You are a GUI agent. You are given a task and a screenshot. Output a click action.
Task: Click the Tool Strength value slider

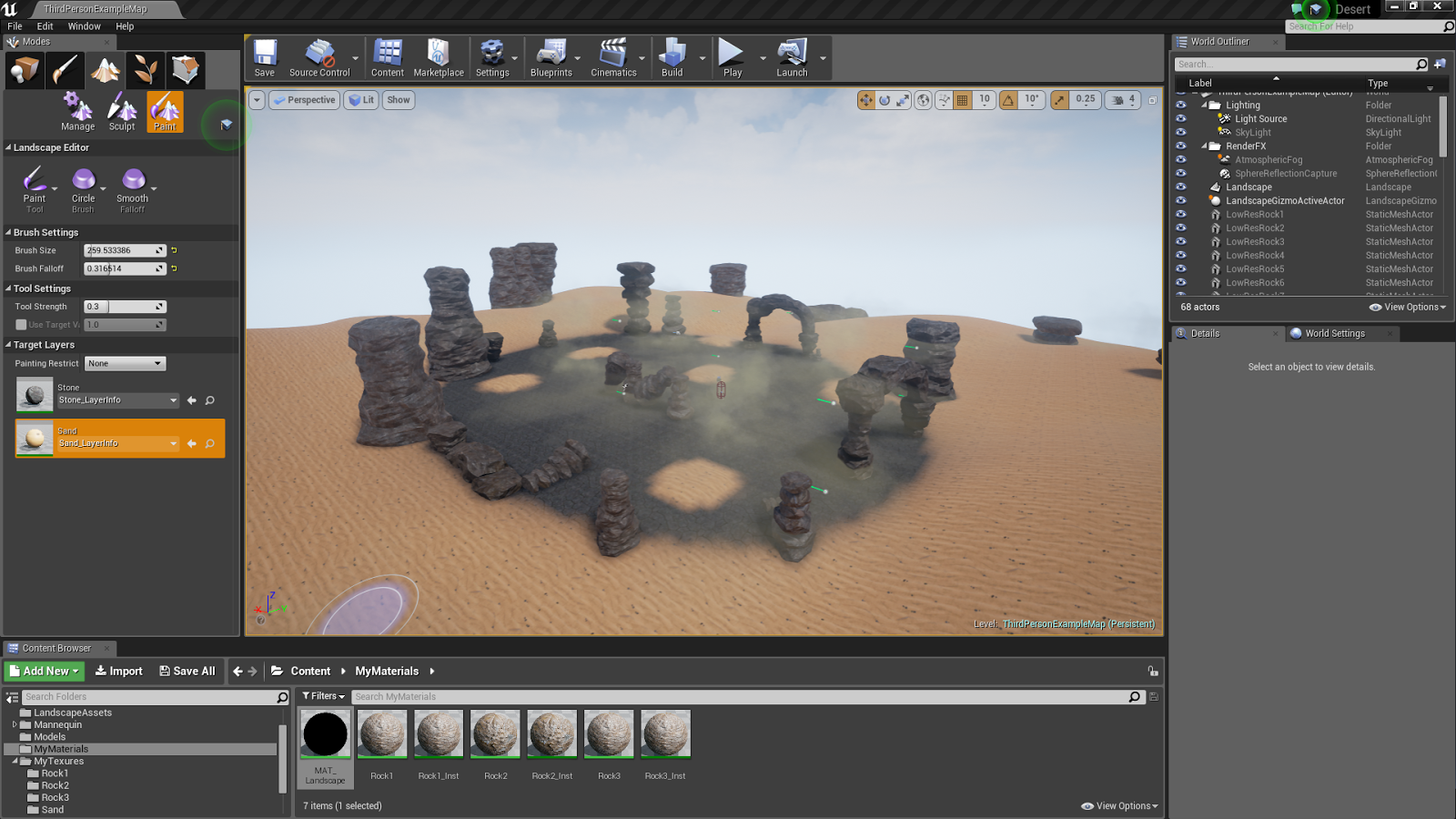click(125, 307)
